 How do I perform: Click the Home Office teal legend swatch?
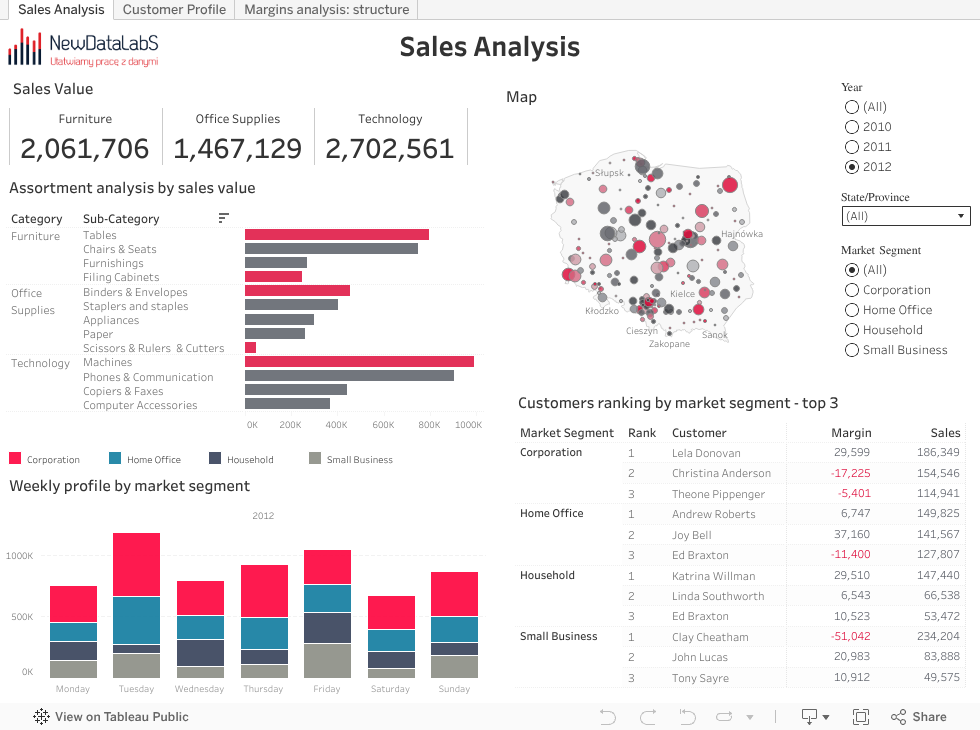(x=115, y=458)
